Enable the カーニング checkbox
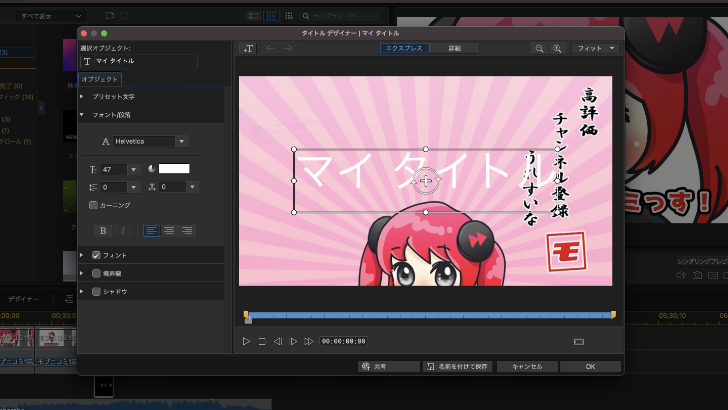 (x=93, y=205)
